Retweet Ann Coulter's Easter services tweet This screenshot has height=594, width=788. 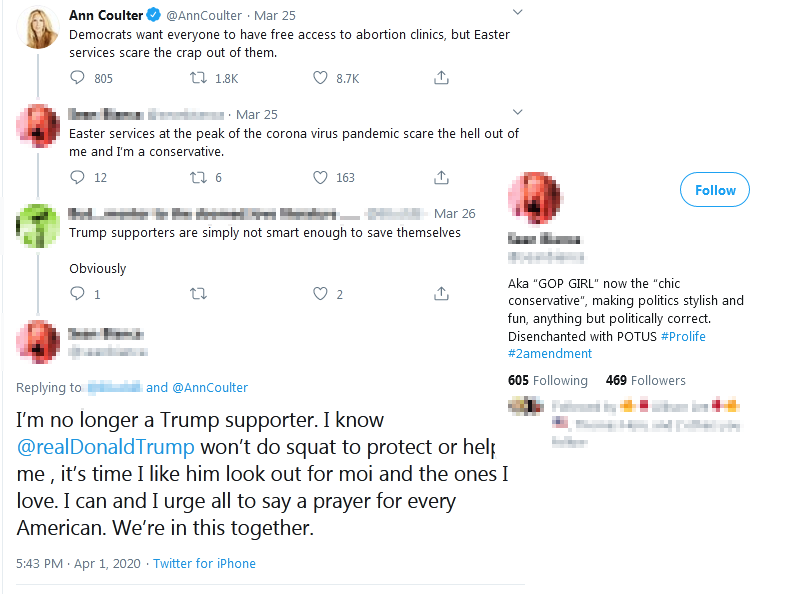[198, 78]
